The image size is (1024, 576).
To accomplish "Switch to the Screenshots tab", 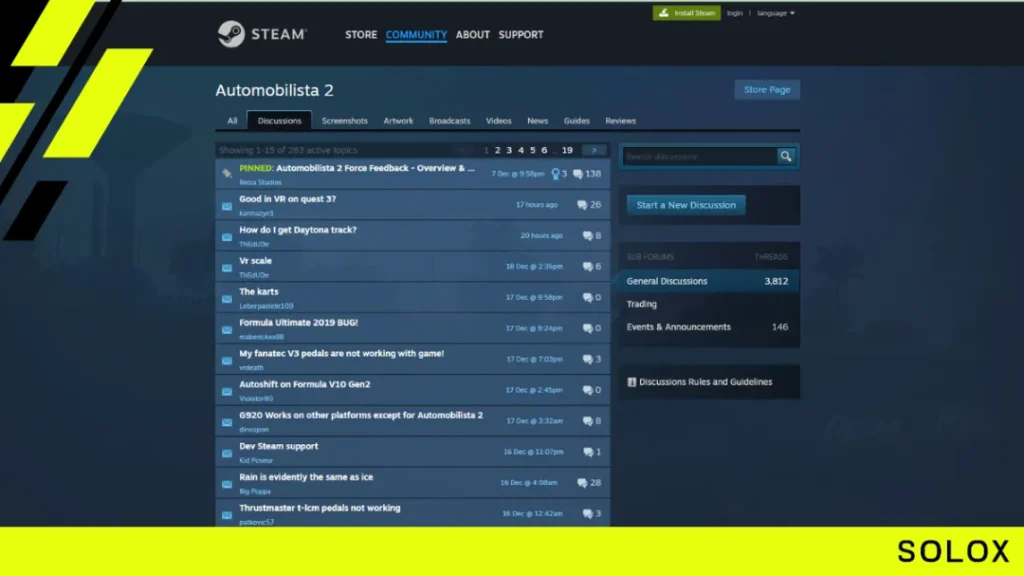I will point(344,121).
